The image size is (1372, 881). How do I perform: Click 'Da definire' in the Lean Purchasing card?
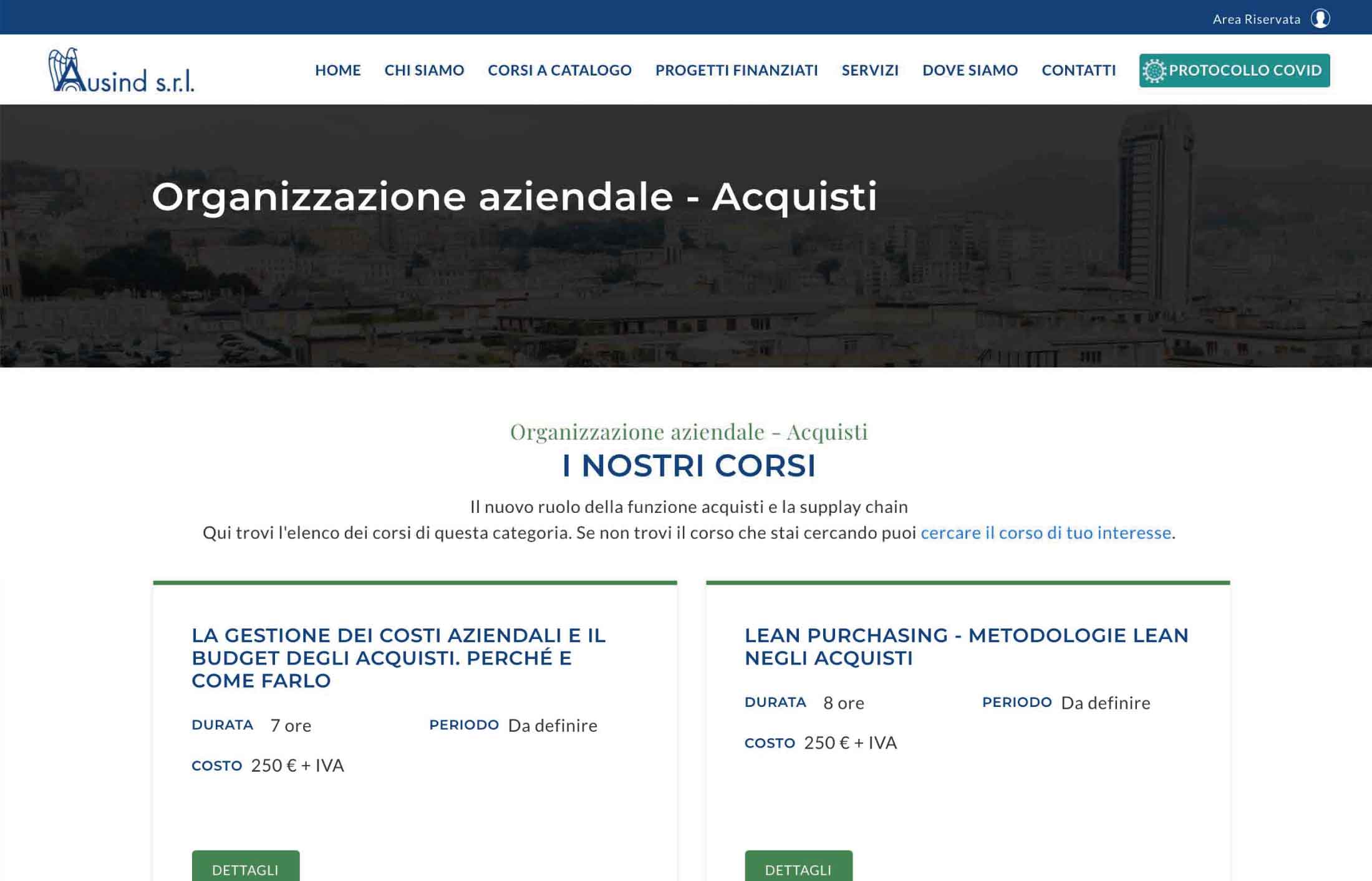click(1106, 703)
